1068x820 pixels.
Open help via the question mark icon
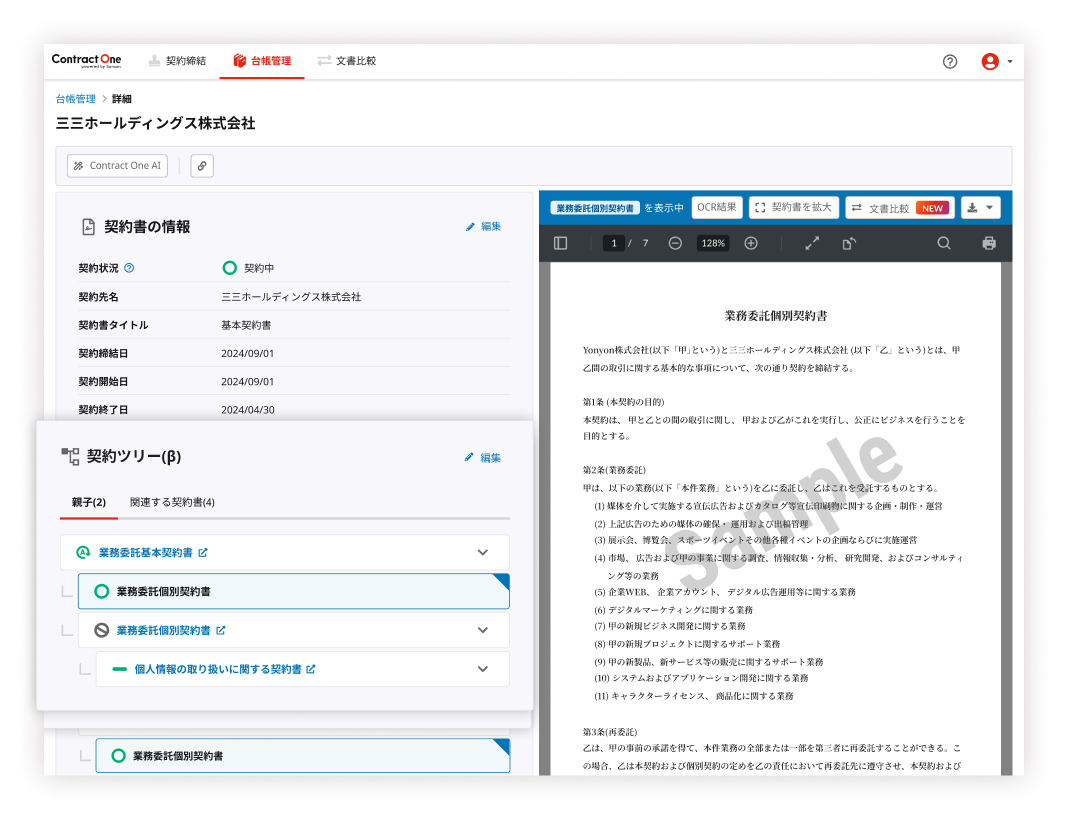[949, 61]
